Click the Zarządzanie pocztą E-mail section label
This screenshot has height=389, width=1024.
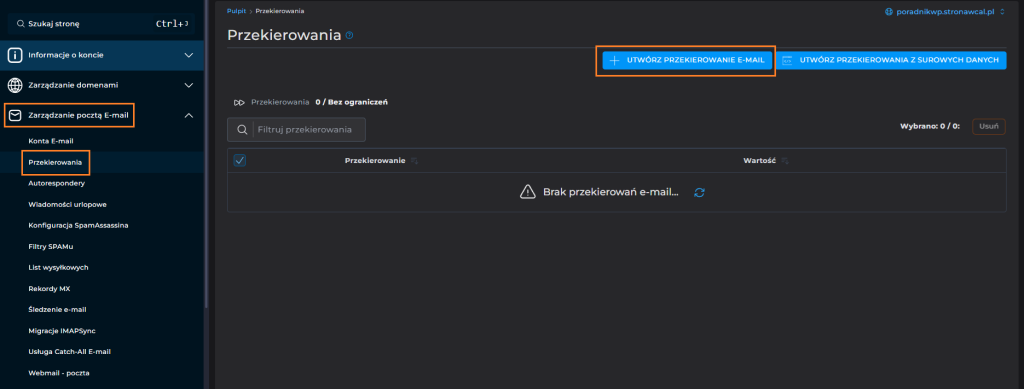point(78,116)
